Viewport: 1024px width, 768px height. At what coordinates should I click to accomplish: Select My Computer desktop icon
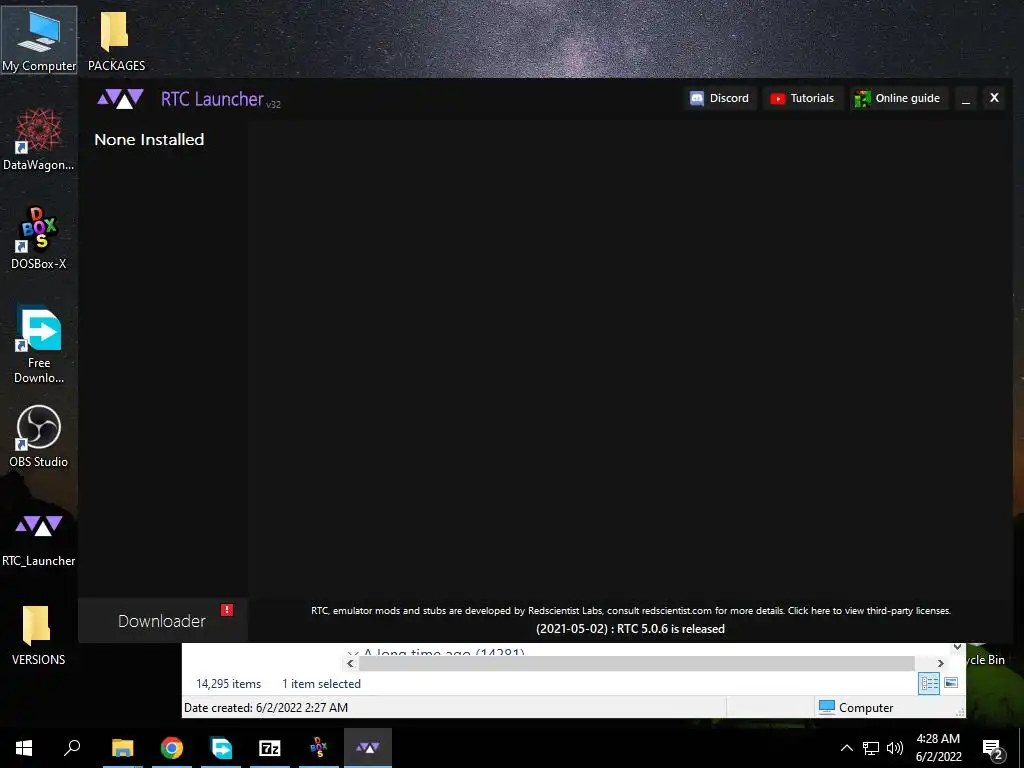click(x=39, y=40)
